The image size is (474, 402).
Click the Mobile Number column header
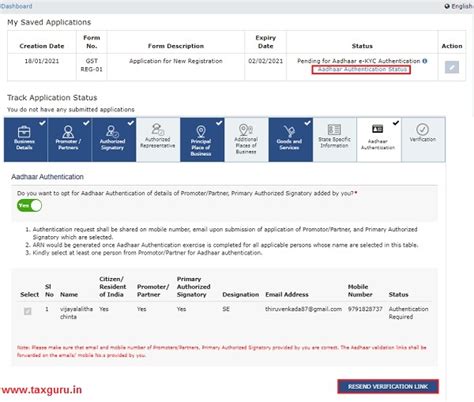[360, 290]
